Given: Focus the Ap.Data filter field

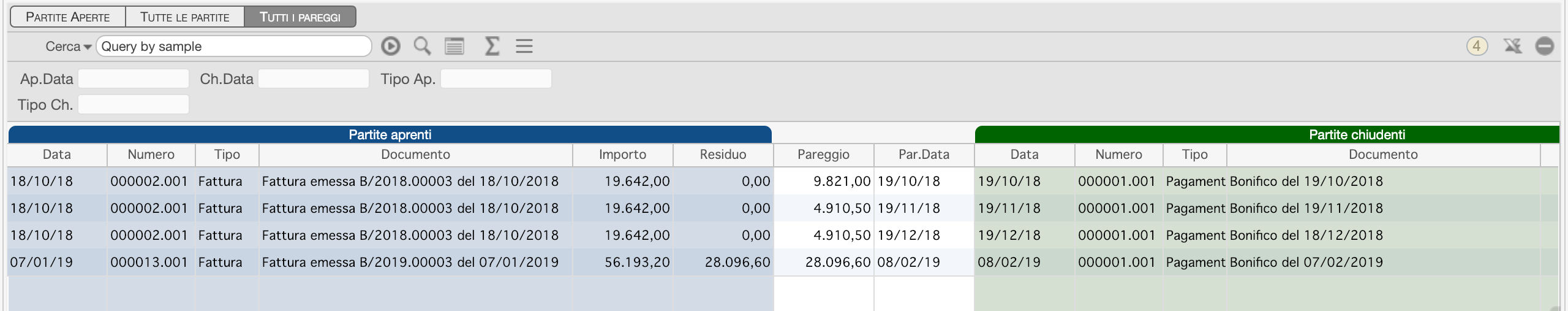Looking at the screenshot, I should point(134,79).
